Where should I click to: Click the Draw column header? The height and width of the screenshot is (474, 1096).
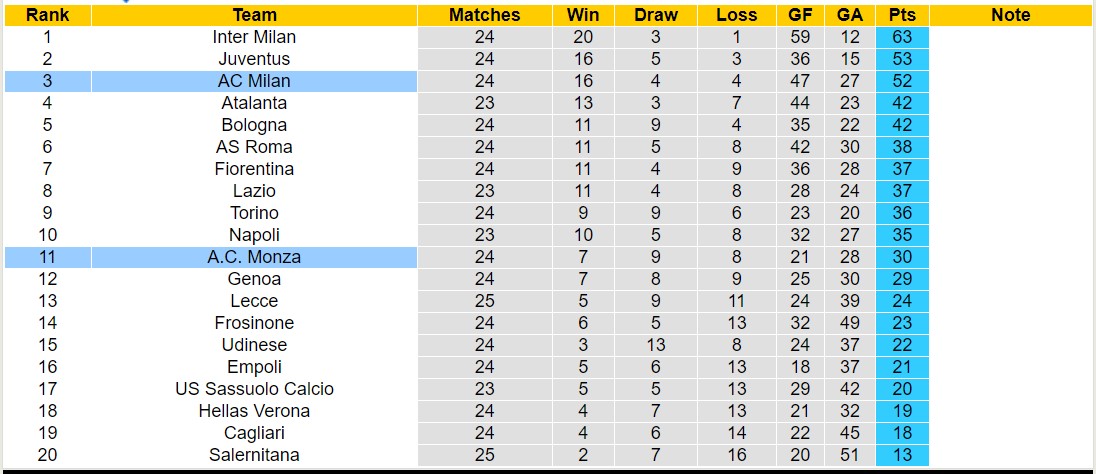(656, 15)
